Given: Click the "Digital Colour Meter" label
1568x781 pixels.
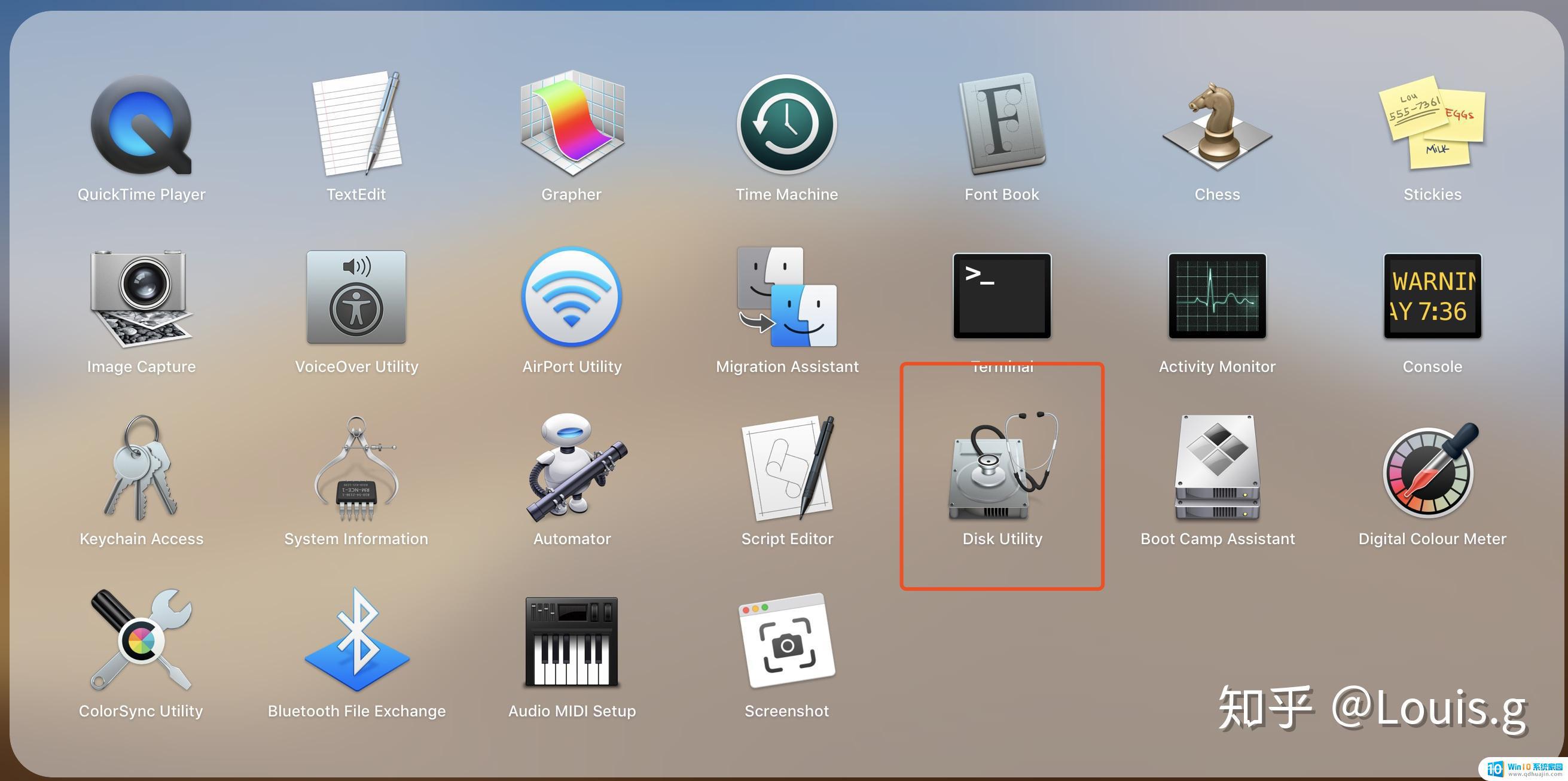Looking at the screenshot, I should 1432,539.
